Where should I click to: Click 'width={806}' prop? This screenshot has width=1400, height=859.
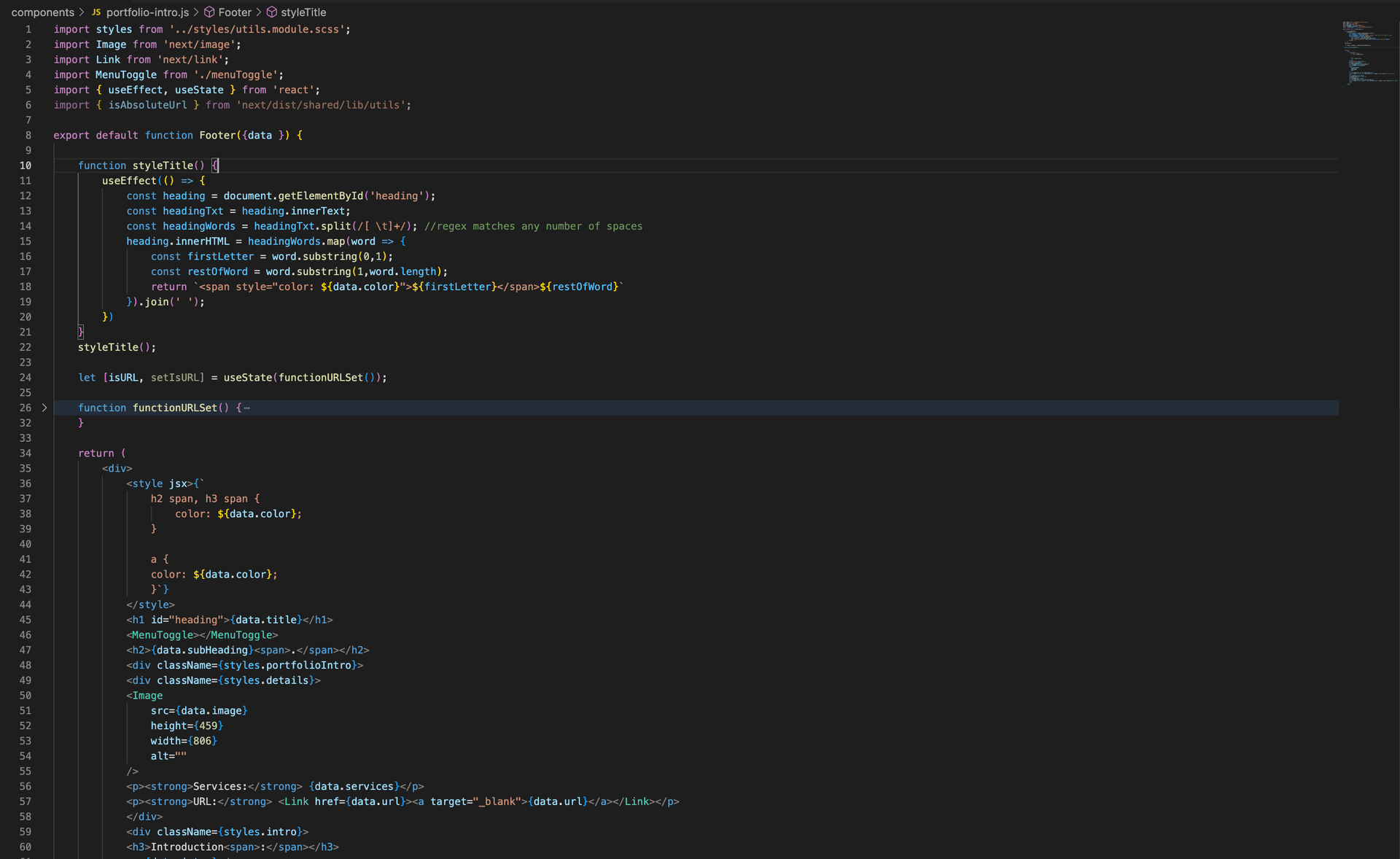tap(184, 742)
